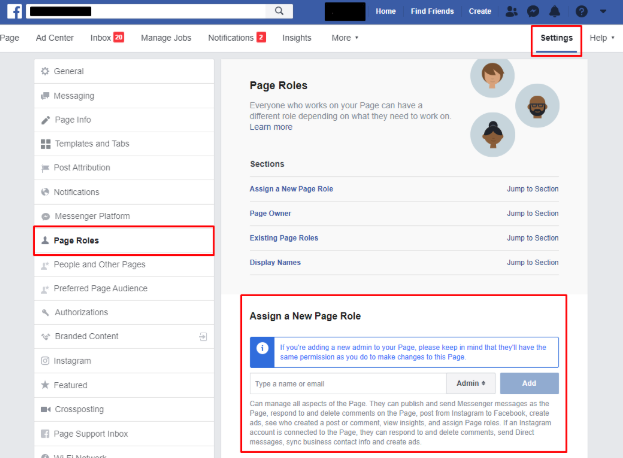
Task: Click Home in the top bar
Action: click(385, 12)
